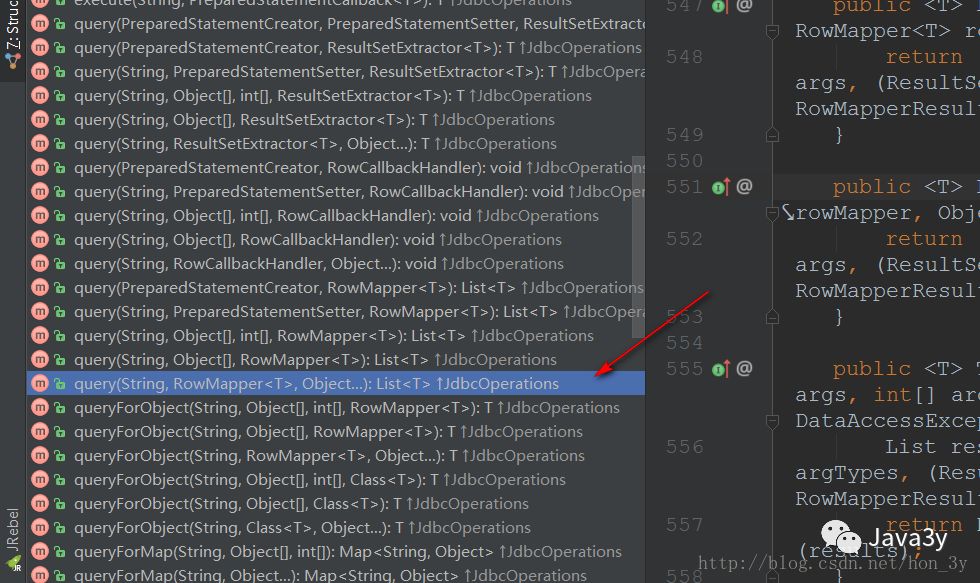Viewport: 980px width, 583px height.
Task: Click method icon of queryForMap(String, Object[], int[])
Action: click(40, 552)
